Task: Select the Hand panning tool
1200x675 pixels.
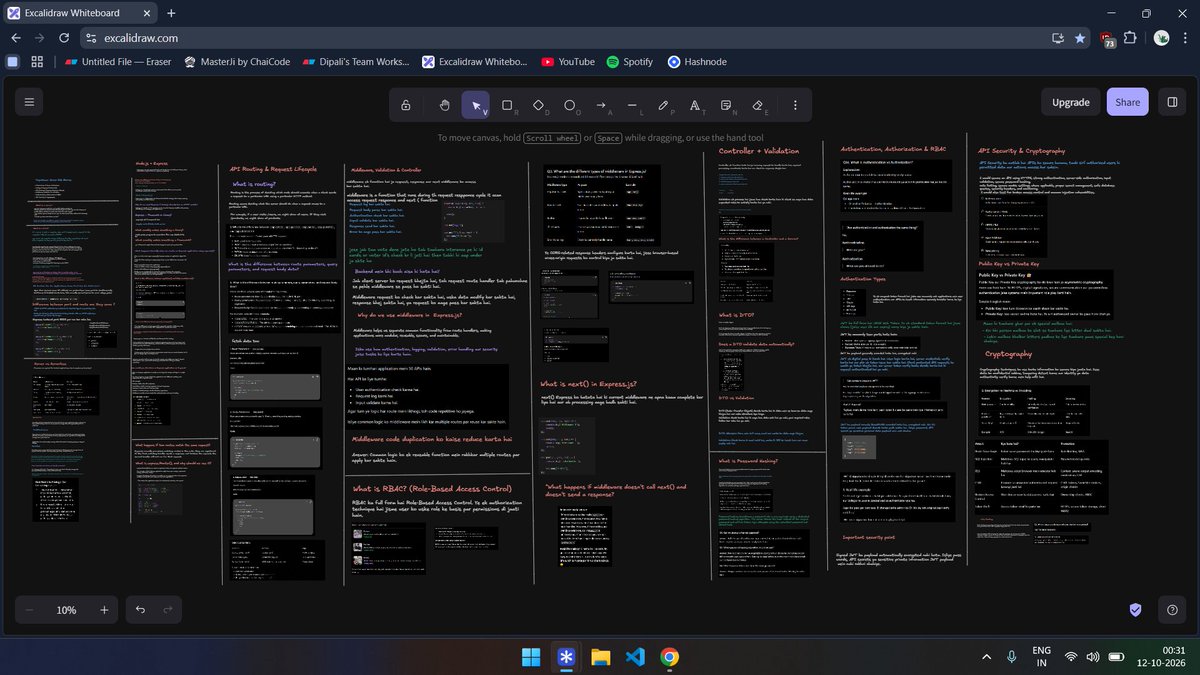Action: pyautogui.click(x=445, y=104)
